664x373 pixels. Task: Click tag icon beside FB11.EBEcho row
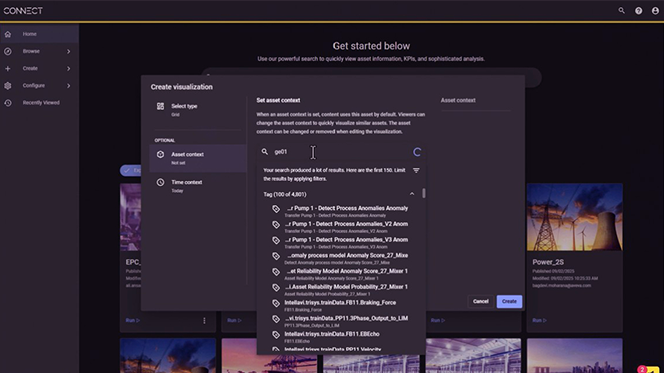point(276,335)
